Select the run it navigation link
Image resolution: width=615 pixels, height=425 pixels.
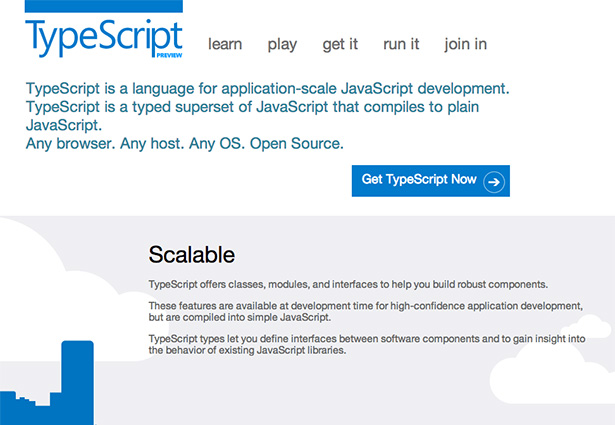pyautogui.click(x=401, y=44)
